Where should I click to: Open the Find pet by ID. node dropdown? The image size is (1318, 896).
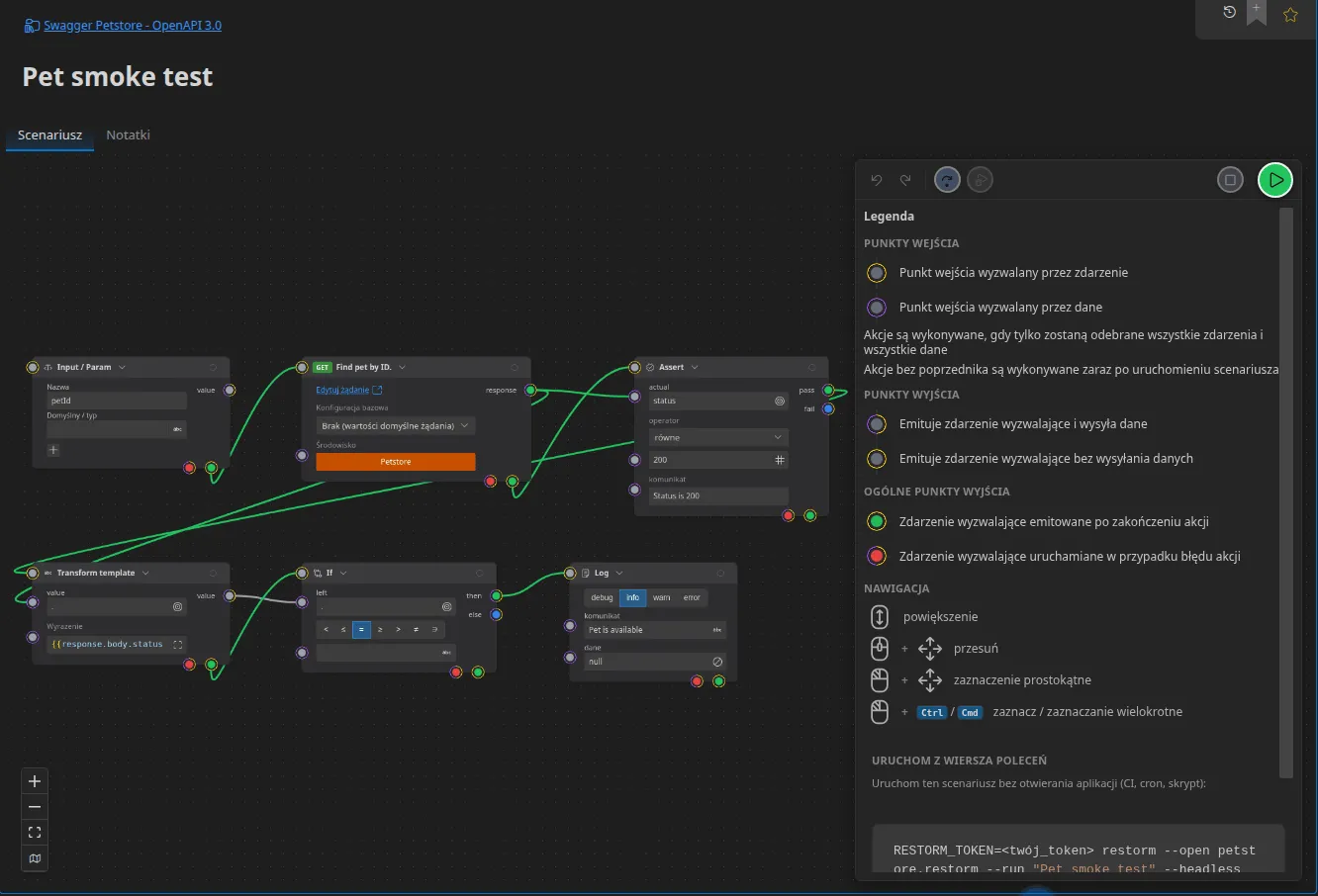click(x=402, y=367)
